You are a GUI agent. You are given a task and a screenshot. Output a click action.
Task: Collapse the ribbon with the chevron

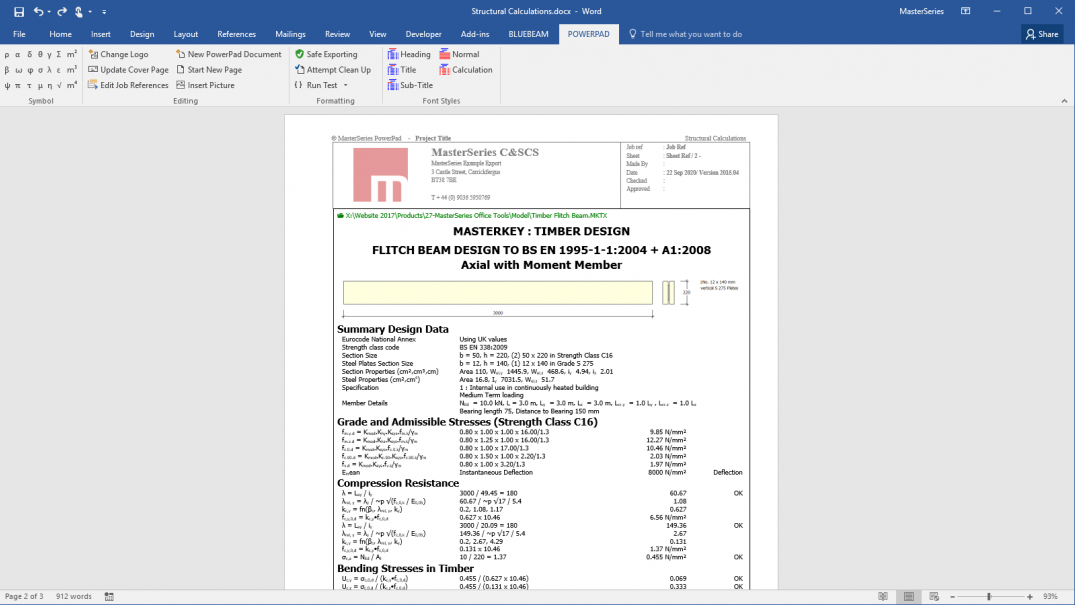click(x=1064, y=101)
